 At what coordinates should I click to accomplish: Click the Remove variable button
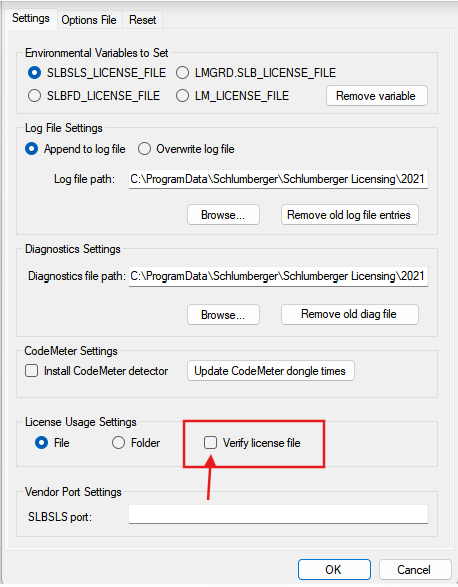[x=376, y=96]
